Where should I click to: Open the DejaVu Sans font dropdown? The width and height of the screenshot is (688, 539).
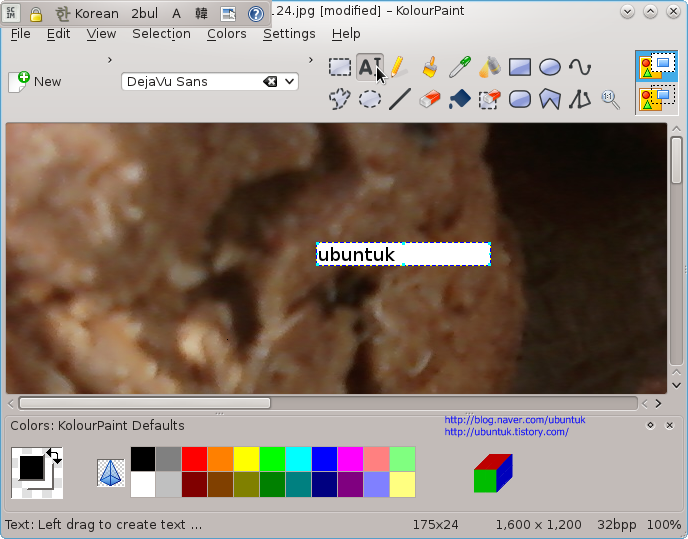pyautogui.click(x=289, y=82)
